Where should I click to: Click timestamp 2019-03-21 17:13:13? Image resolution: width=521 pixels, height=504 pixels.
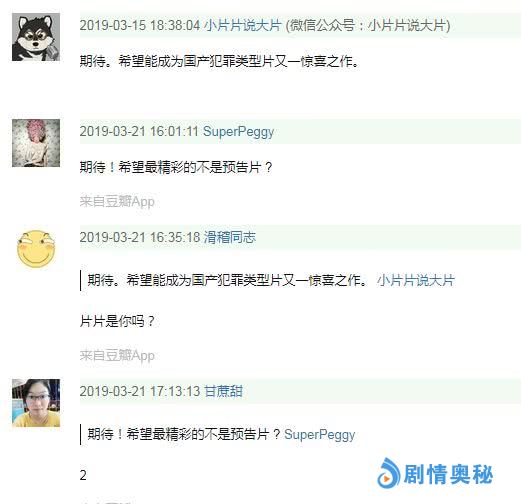[x=140, y=391]
